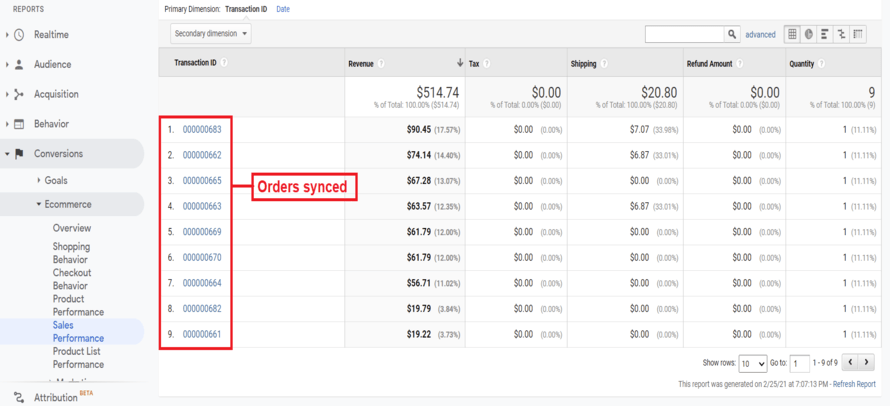Click the Audience person icon

19,65
